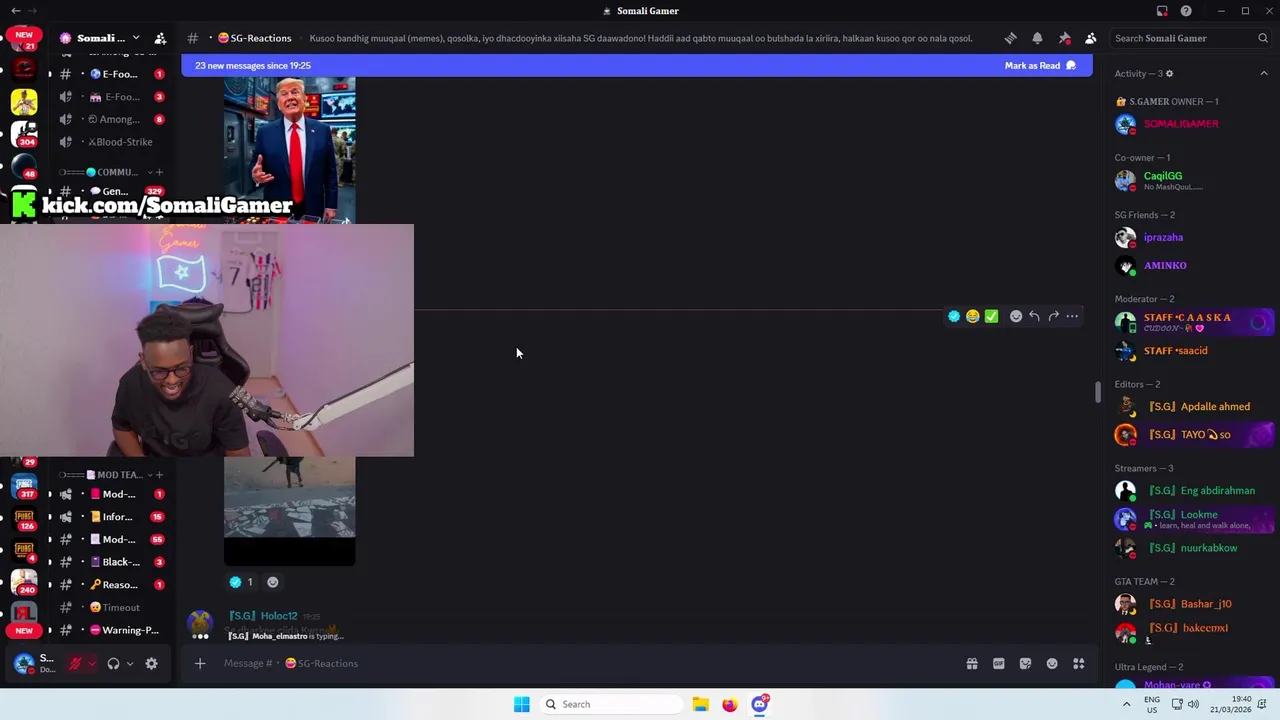The height and width of the screenshot is (720, 1280).
Task: Add the laughing emoji quick reaction
Action: click(972, 316)
